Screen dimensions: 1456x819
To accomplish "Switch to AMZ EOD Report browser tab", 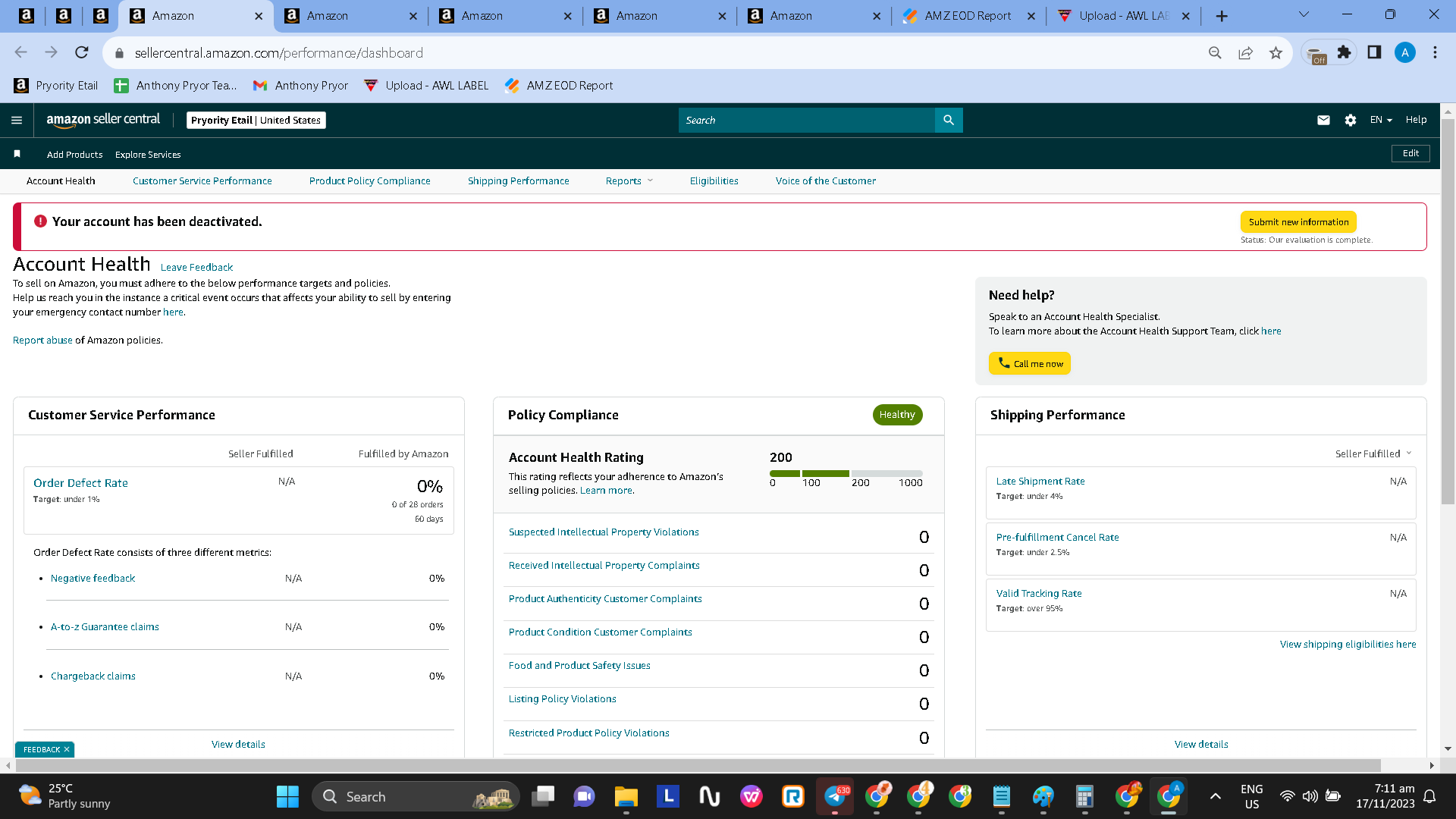I will click(x=968, y=16).
